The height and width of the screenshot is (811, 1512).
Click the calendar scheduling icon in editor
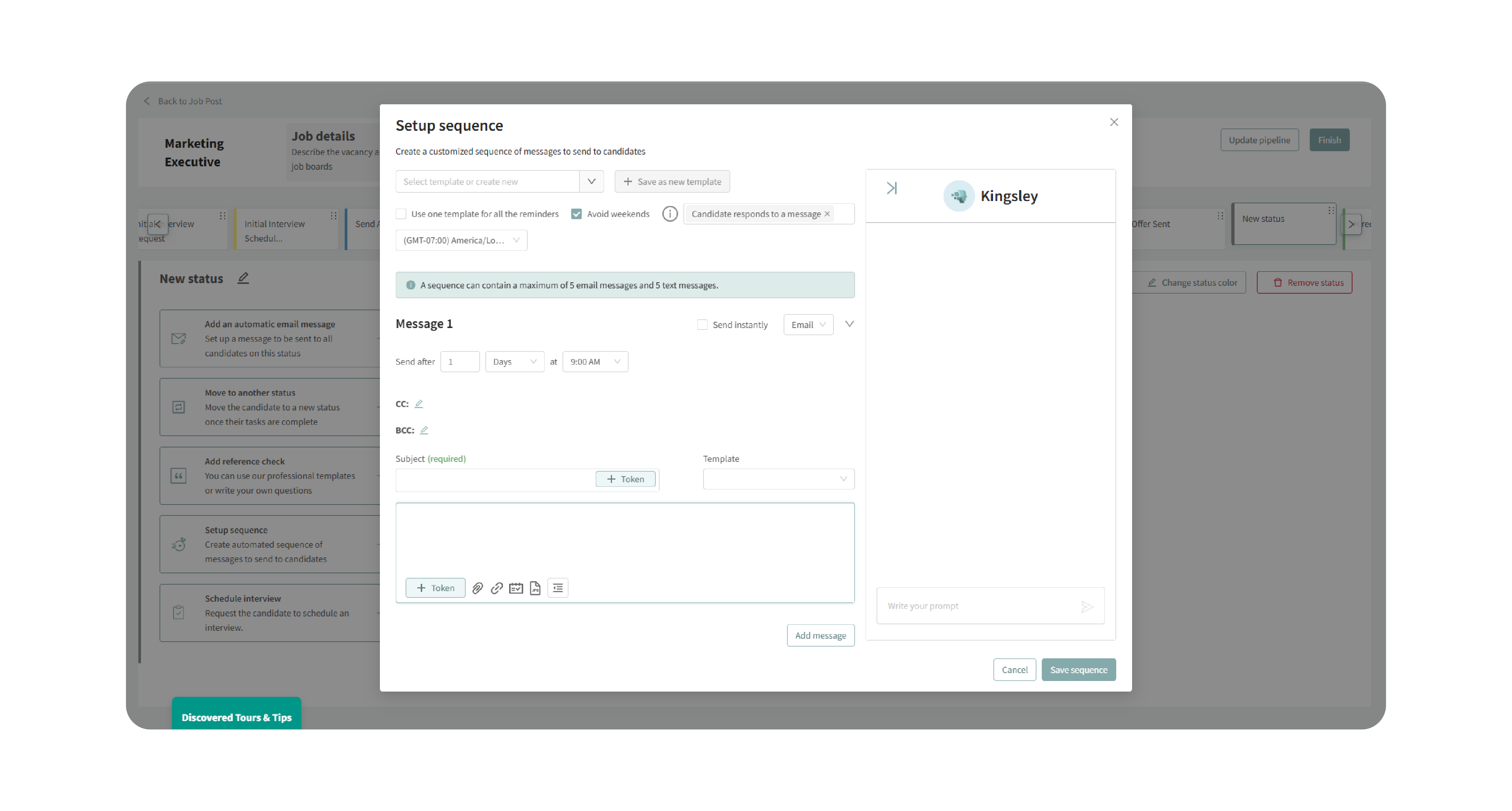click(516, 588)
